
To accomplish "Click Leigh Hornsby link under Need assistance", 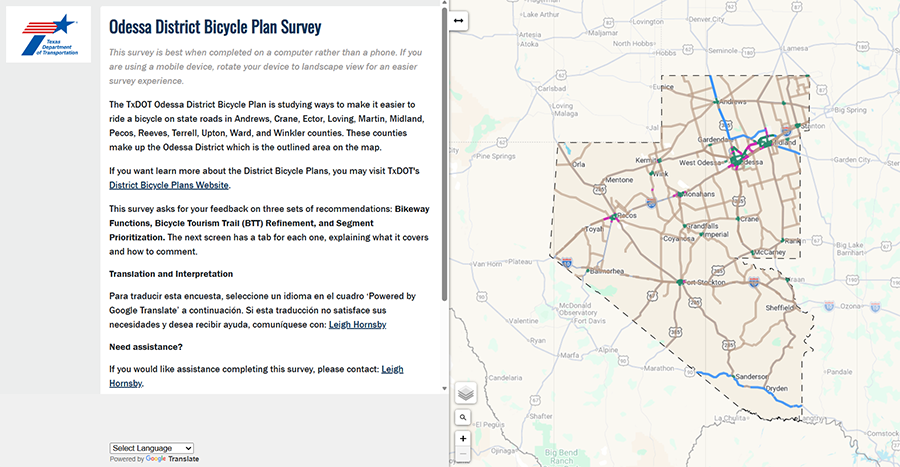I will [256, 376].
